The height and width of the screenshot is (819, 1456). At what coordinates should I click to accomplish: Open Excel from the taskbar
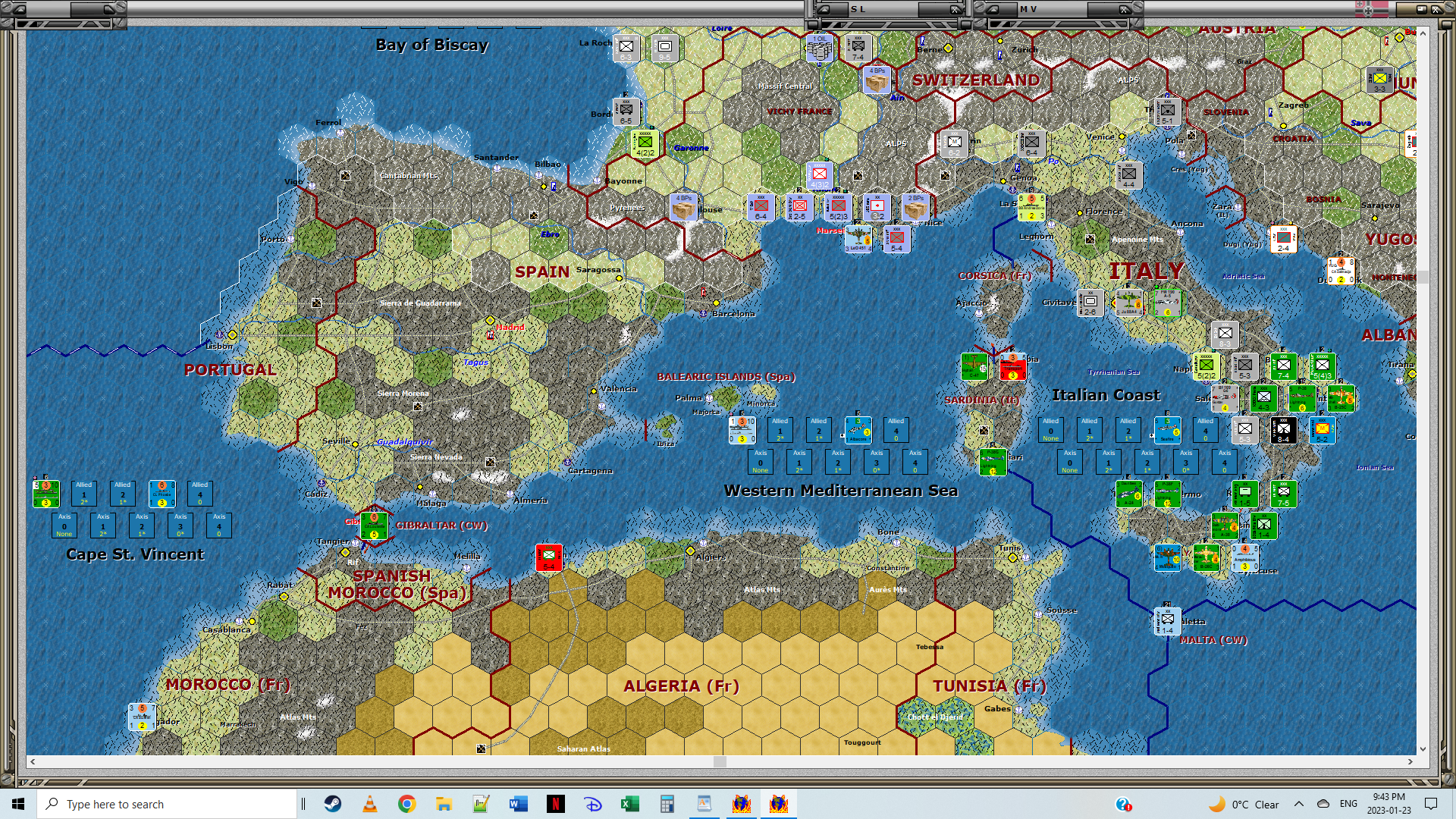click(630, 804)
